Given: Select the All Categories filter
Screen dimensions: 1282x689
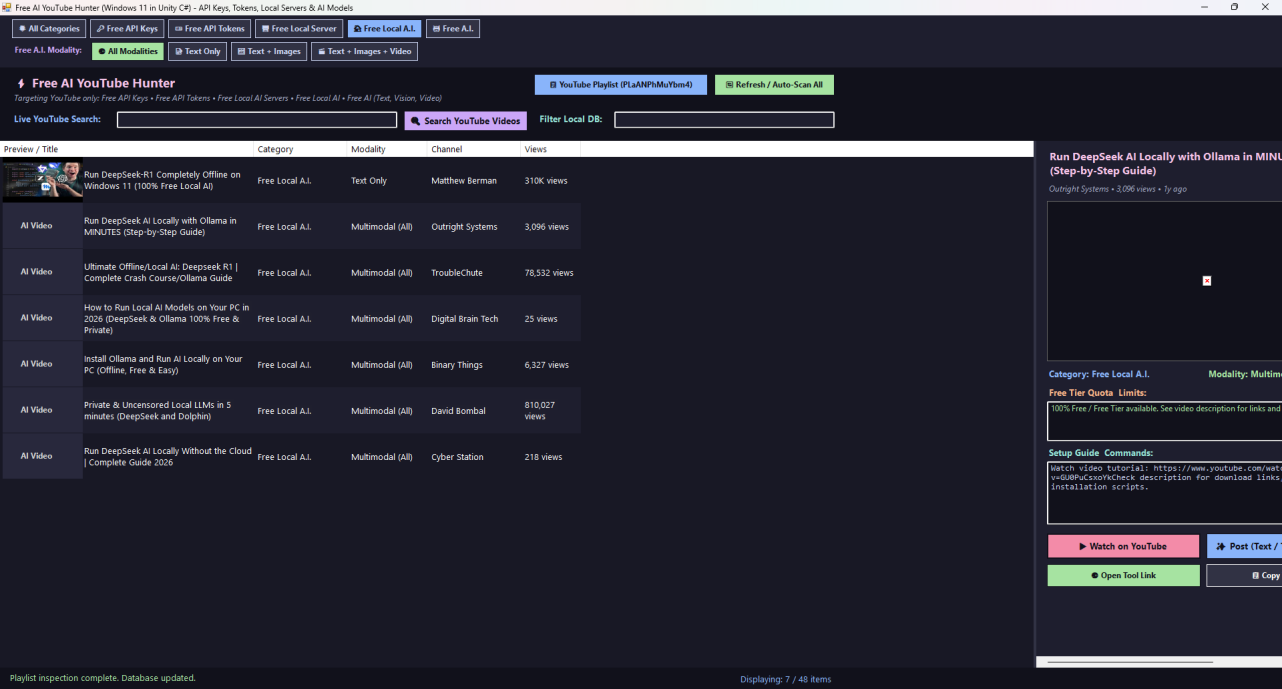Looking at the screenshot, I should (49, 29).
